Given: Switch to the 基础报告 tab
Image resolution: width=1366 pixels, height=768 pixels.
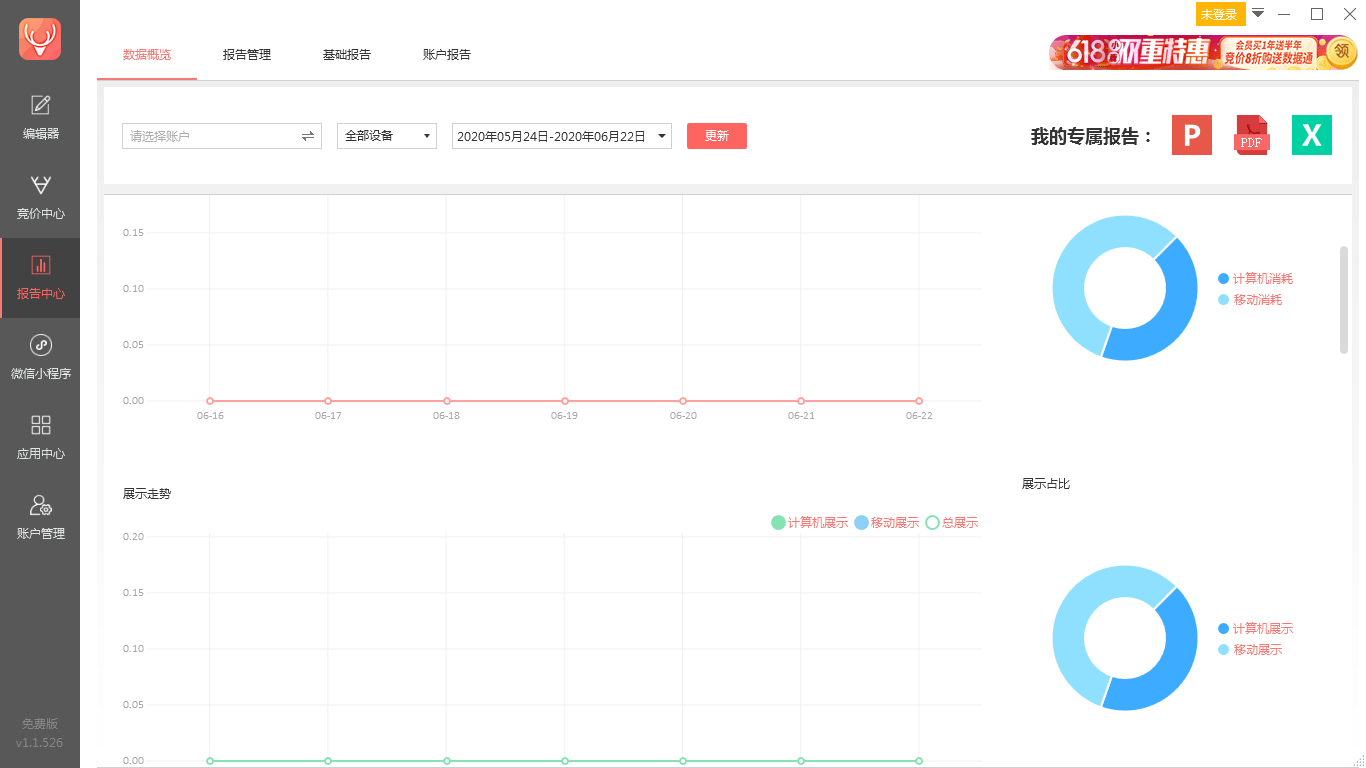Looking at the screenshot, I should (347, 55).
